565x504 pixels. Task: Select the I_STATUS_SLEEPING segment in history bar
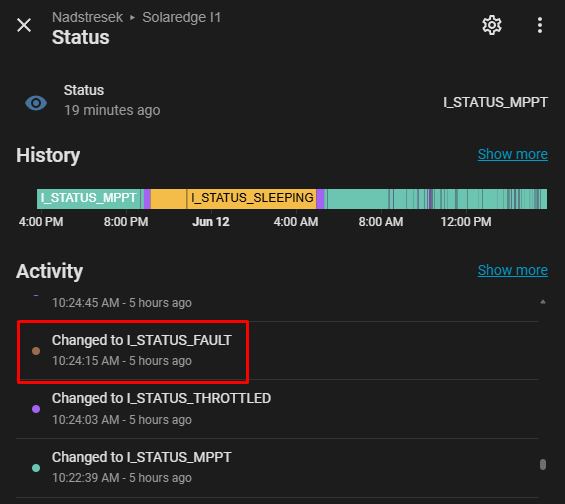pyautogui.click(x=252, y=199)
